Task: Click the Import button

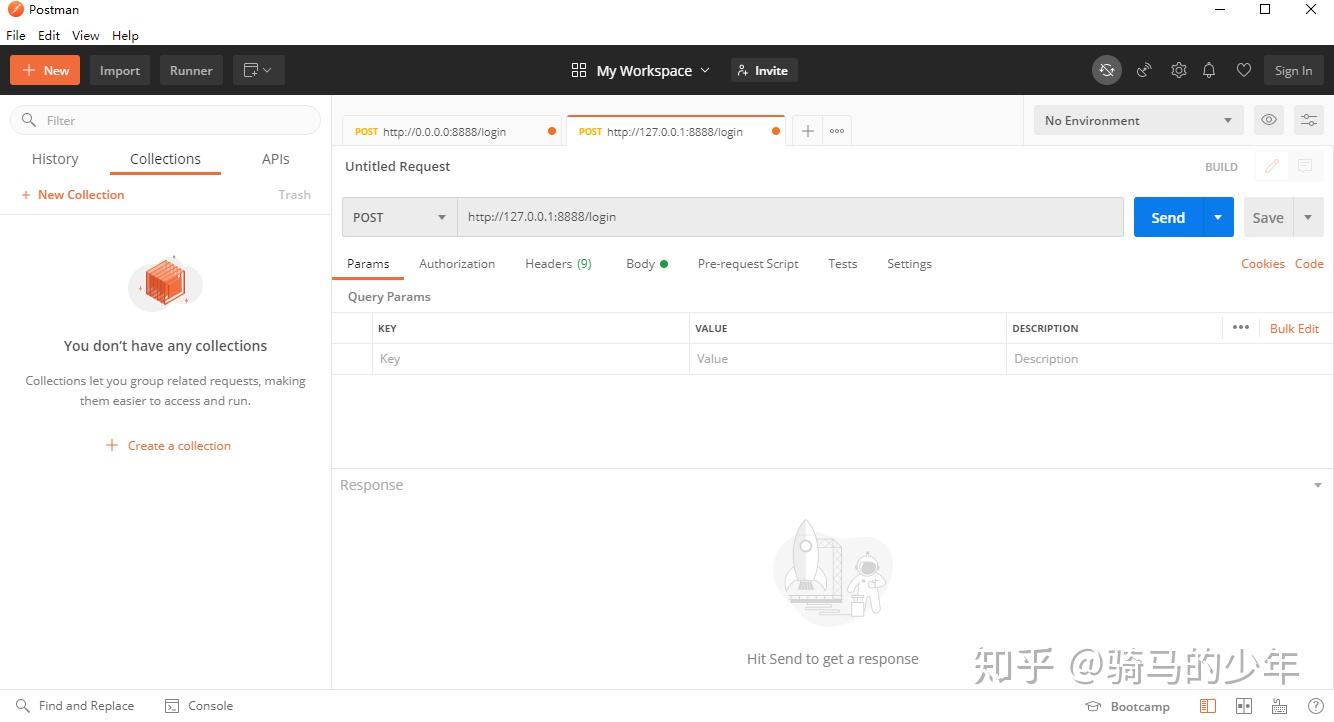Action: pos(120,70)
